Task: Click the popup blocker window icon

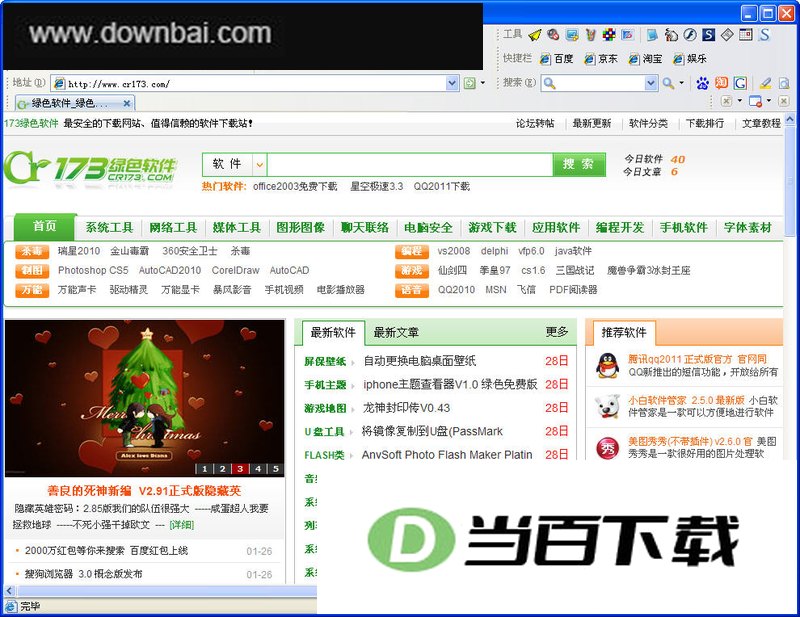Action: tap(756, 101)
